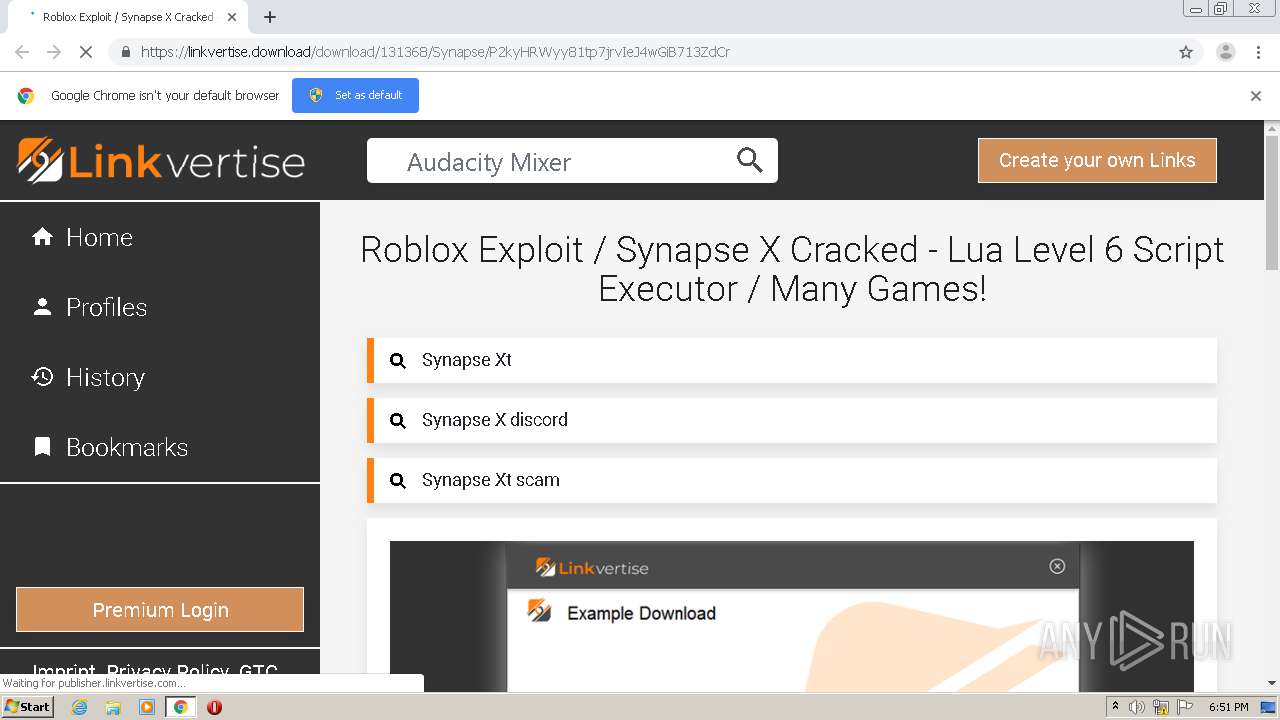Click the address bar URL

tap(435, 52)
